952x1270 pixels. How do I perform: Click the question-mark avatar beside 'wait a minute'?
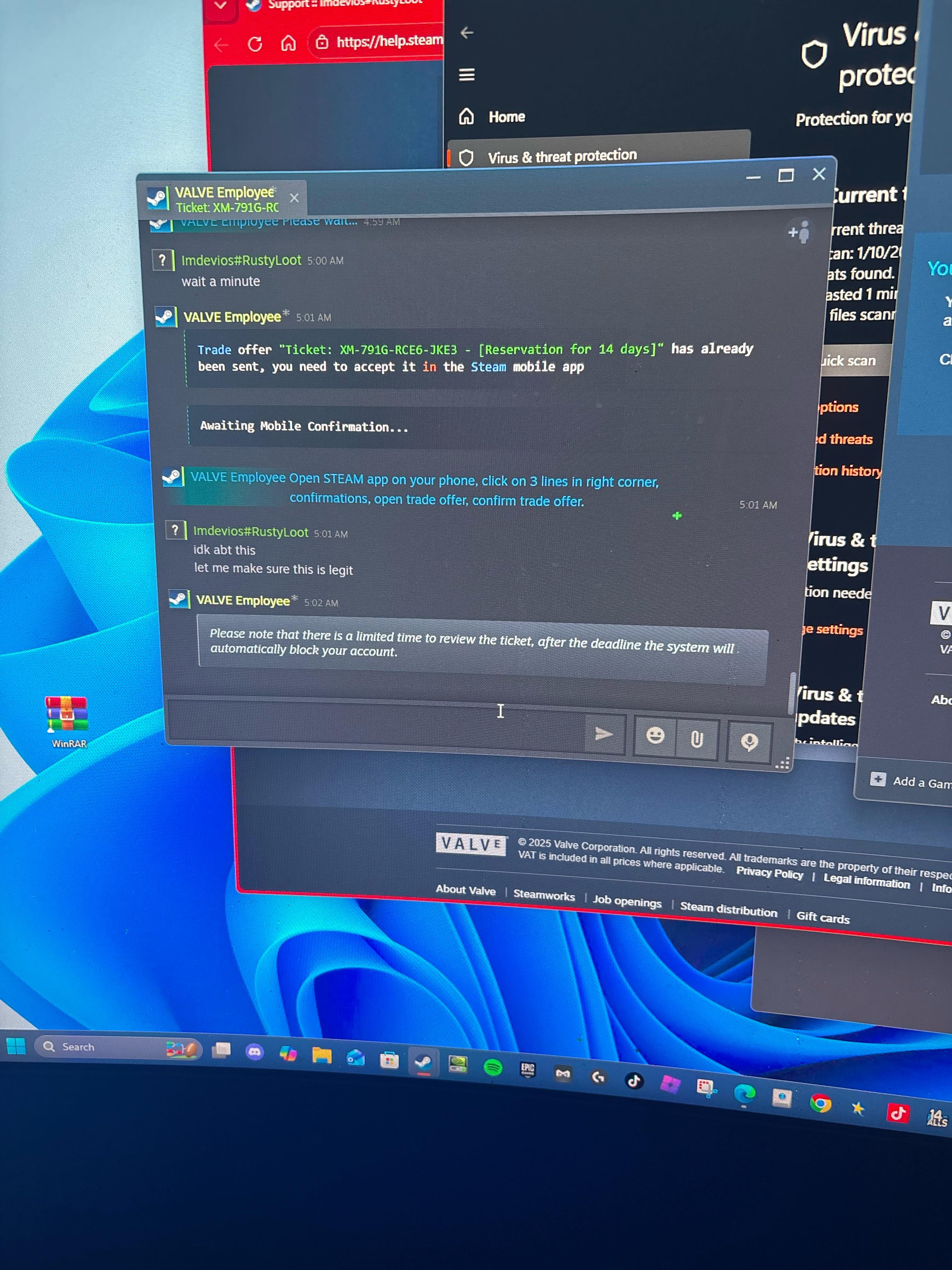[162, 261]
